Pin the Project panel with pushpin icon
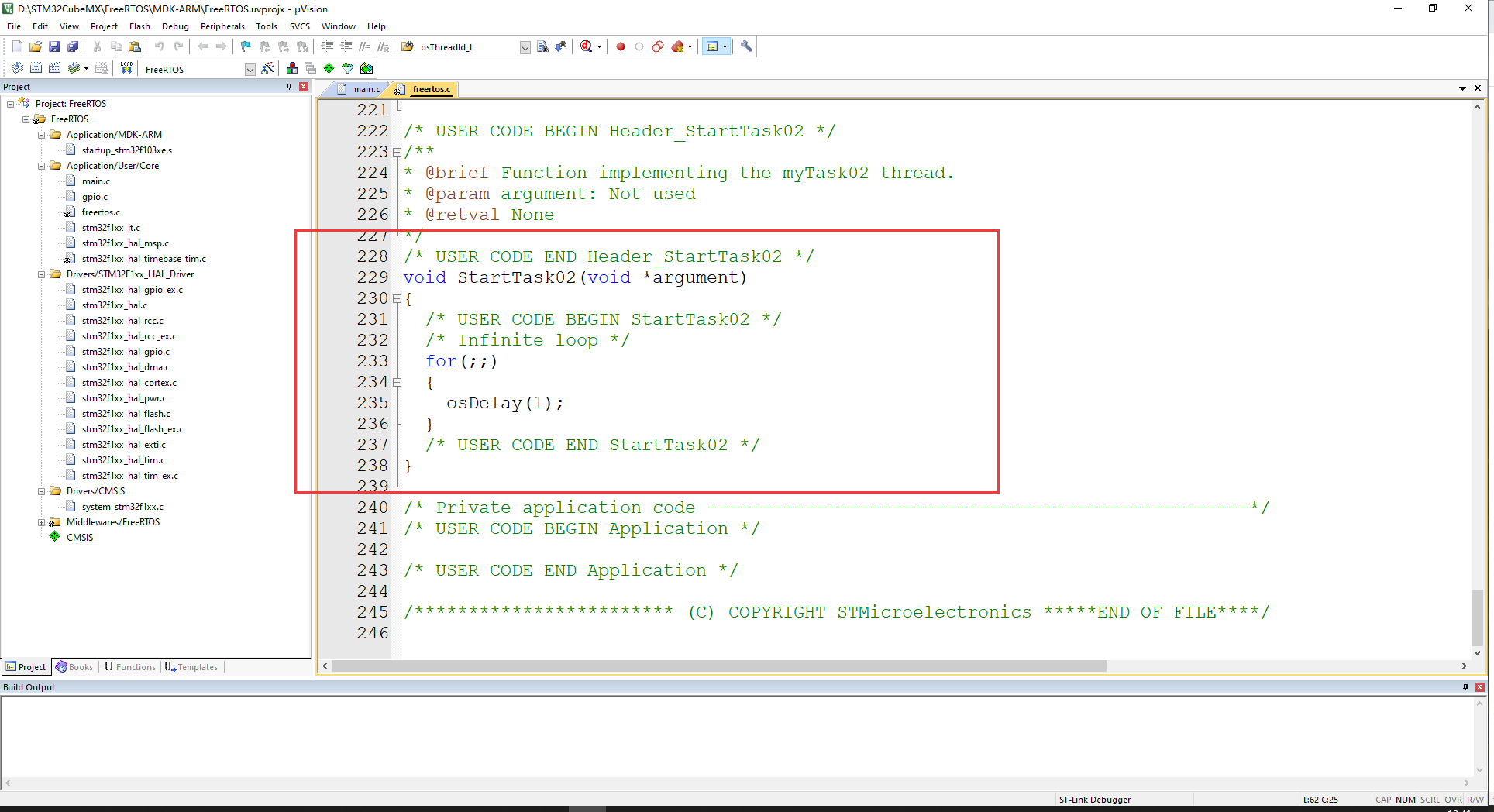This screenshot has width=1494, height=812. pyautogui.click(x=289, y=87)
